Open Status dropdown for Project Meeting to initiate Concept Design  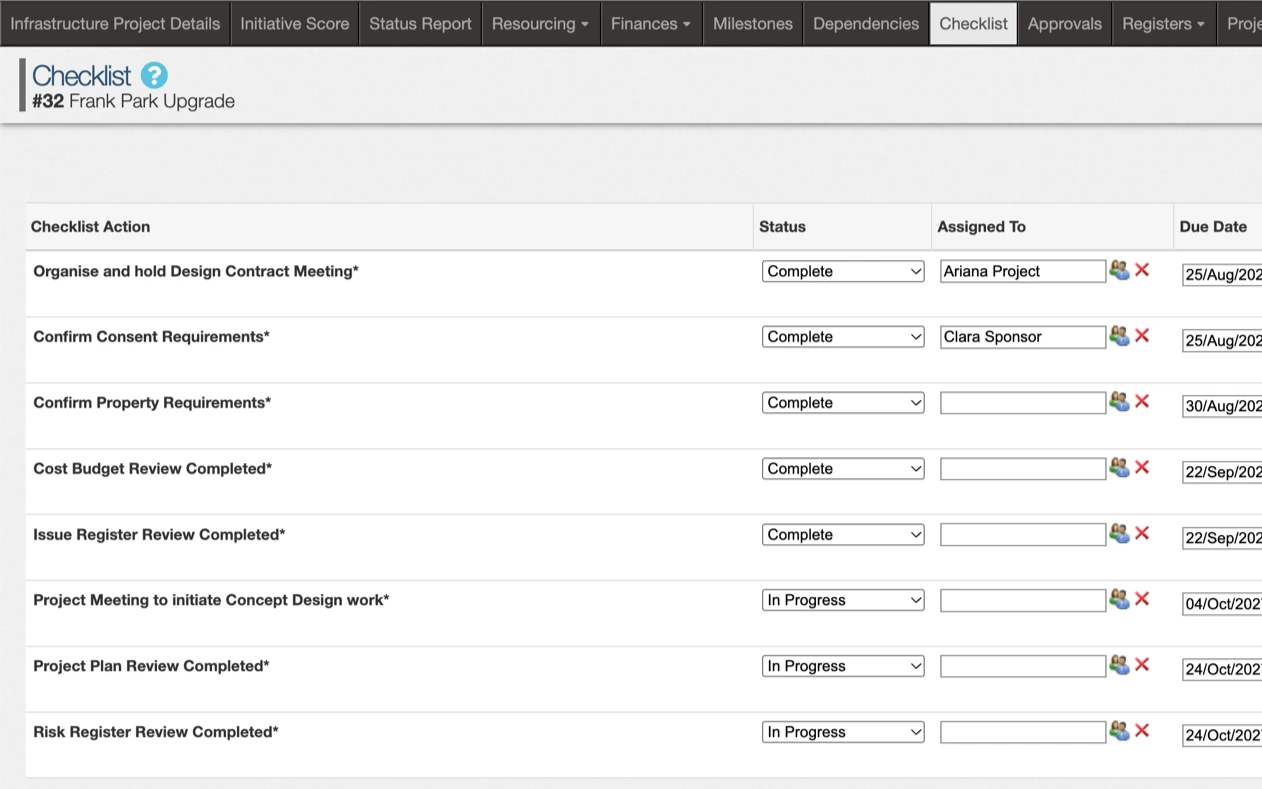[843, 600]
